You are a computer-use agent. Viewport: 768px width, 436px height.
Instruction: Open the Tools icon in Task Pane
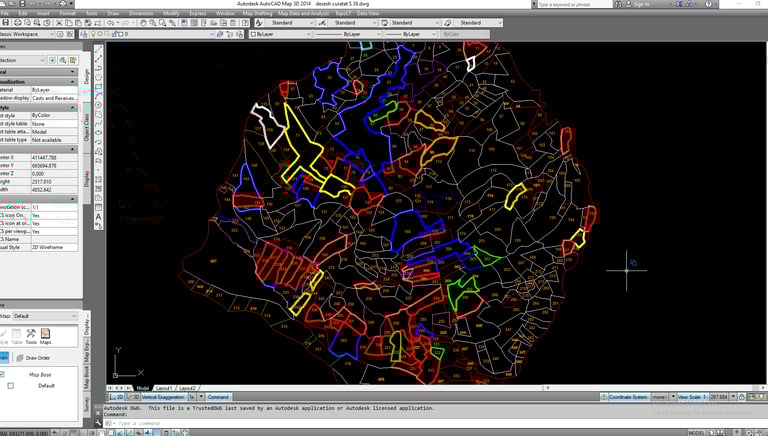tap(31, 335)
